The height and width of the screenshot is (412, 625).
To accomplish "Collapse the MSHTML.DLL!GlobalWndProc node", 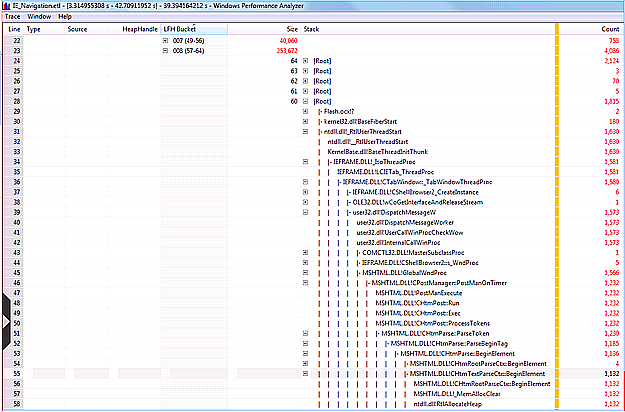I will point(305,273).
